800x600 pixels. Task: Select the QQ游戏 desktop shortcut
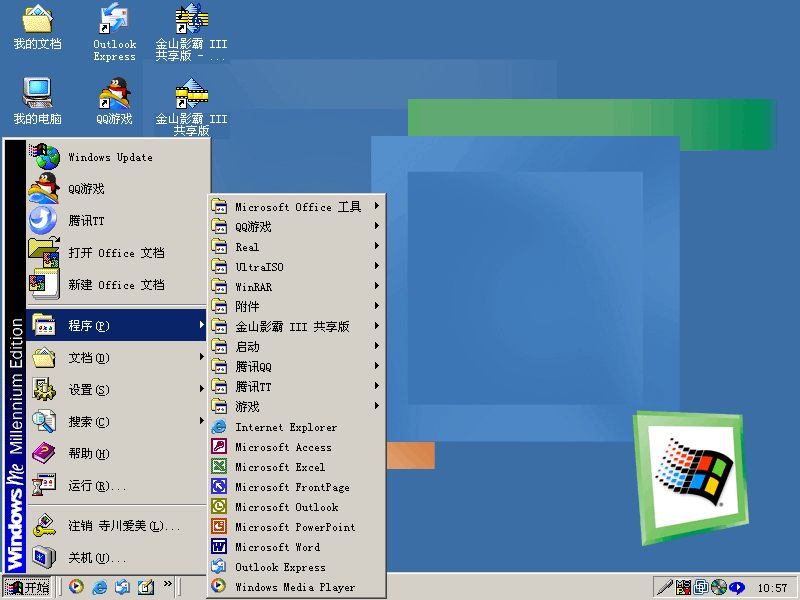pyautogui.click(x=114, y=101)
